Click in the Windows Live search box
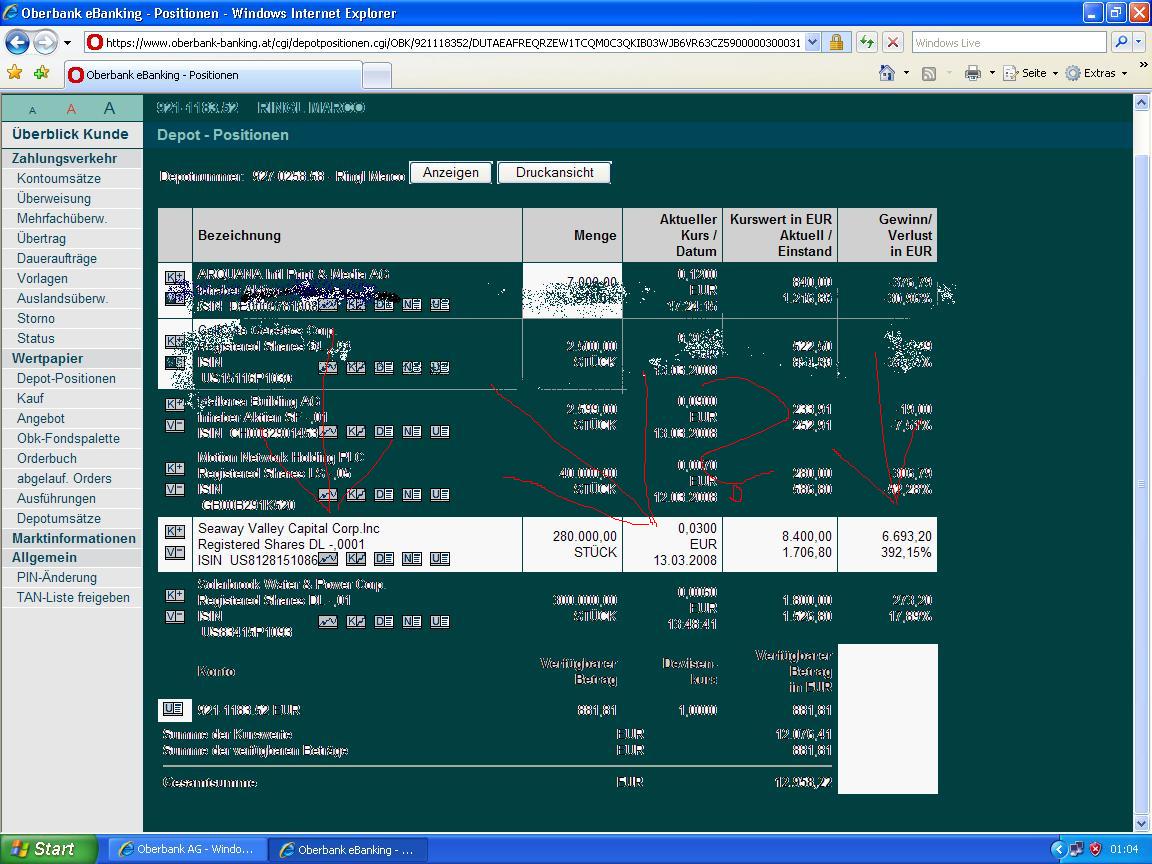Viewport: 1152px width, 864px height. coord(1009,43)
